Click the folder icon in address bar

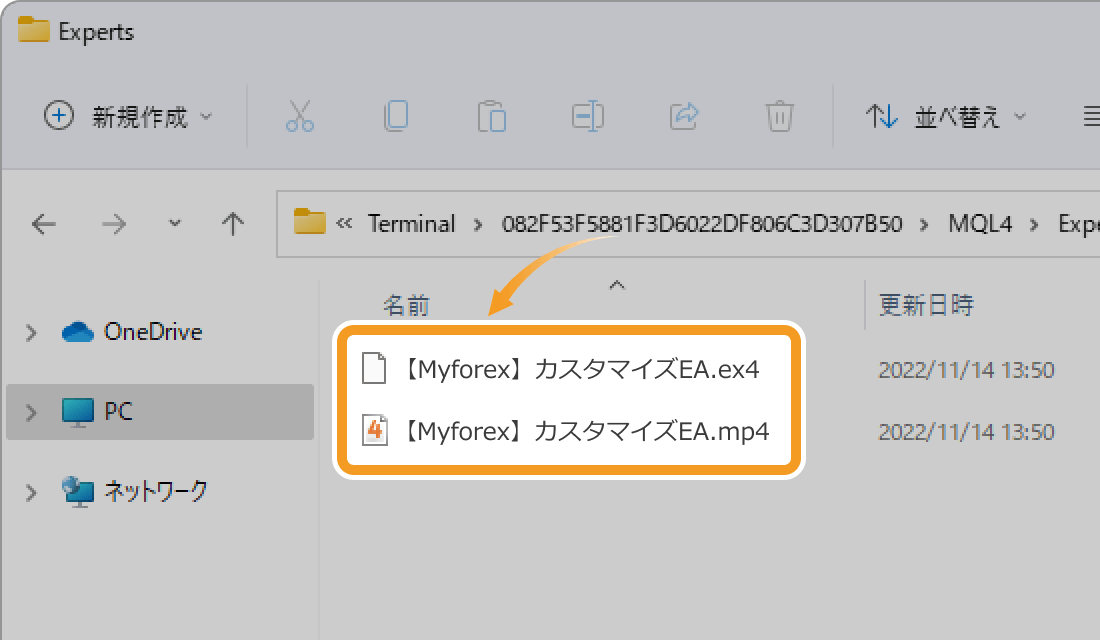(309, 222)
